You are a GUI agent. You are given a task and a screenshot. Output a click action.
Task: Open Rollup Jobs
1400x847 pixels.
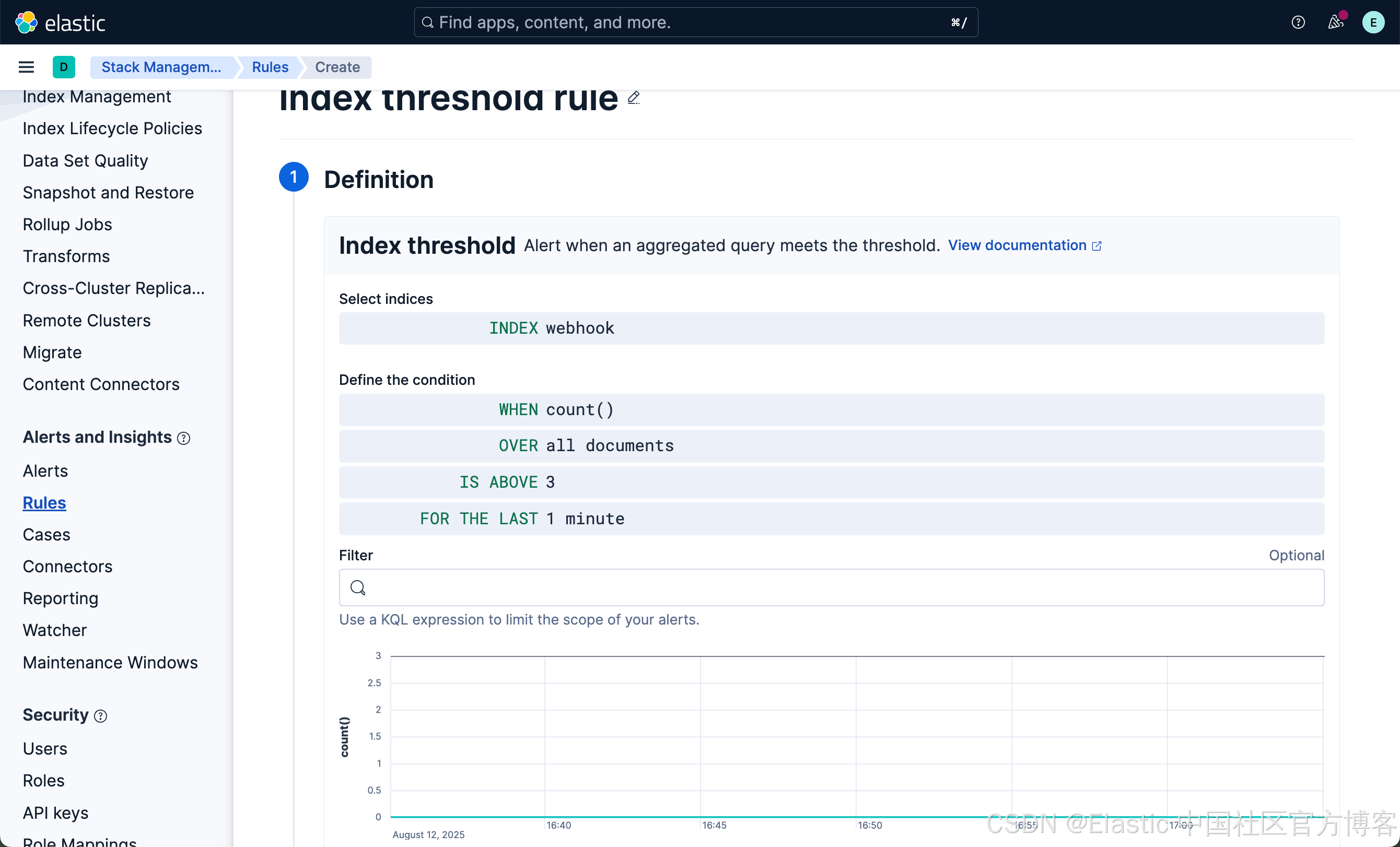point(67,225)
